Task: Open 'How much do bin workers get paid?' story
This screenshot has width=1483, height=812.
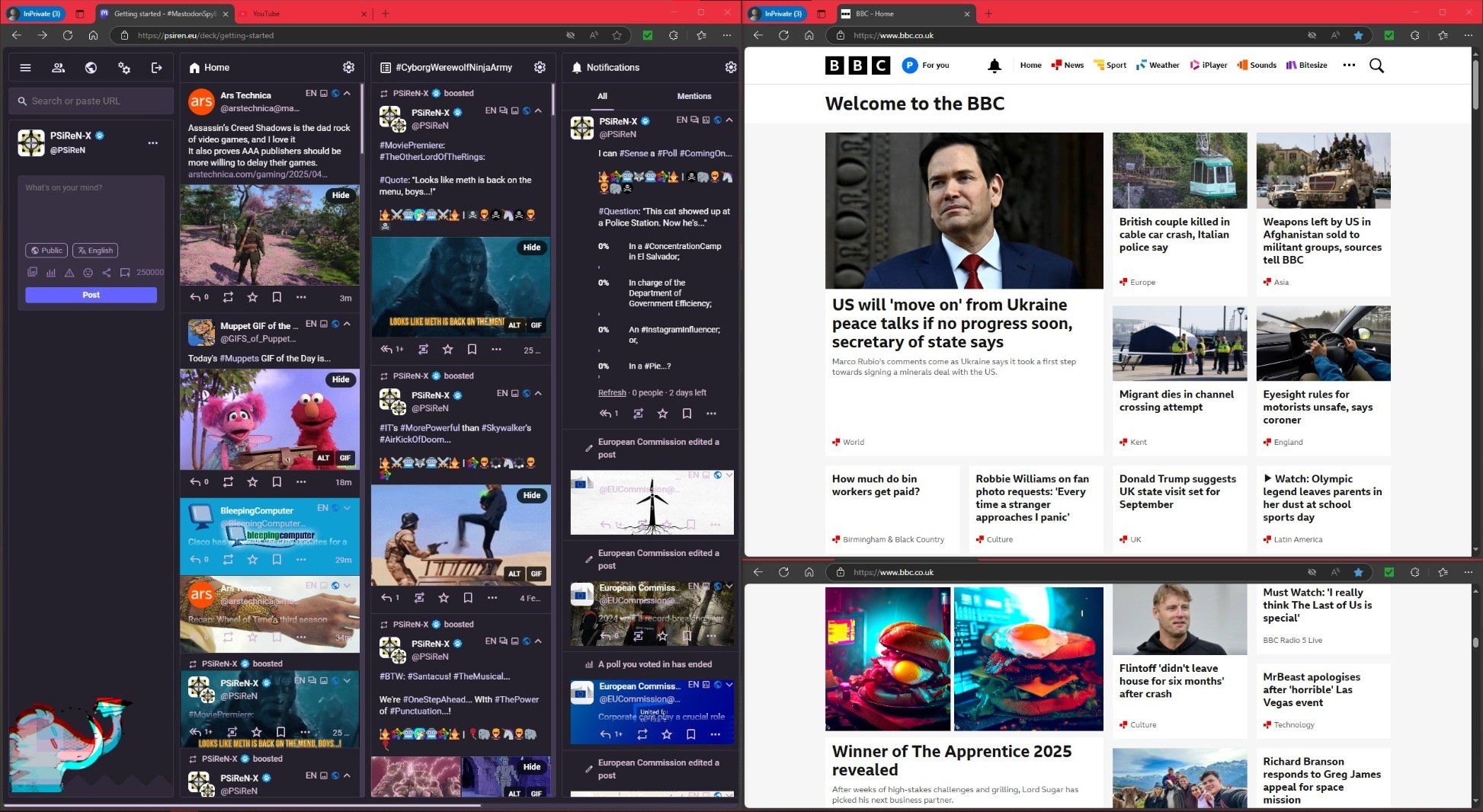Action: [x=876, y=485]
